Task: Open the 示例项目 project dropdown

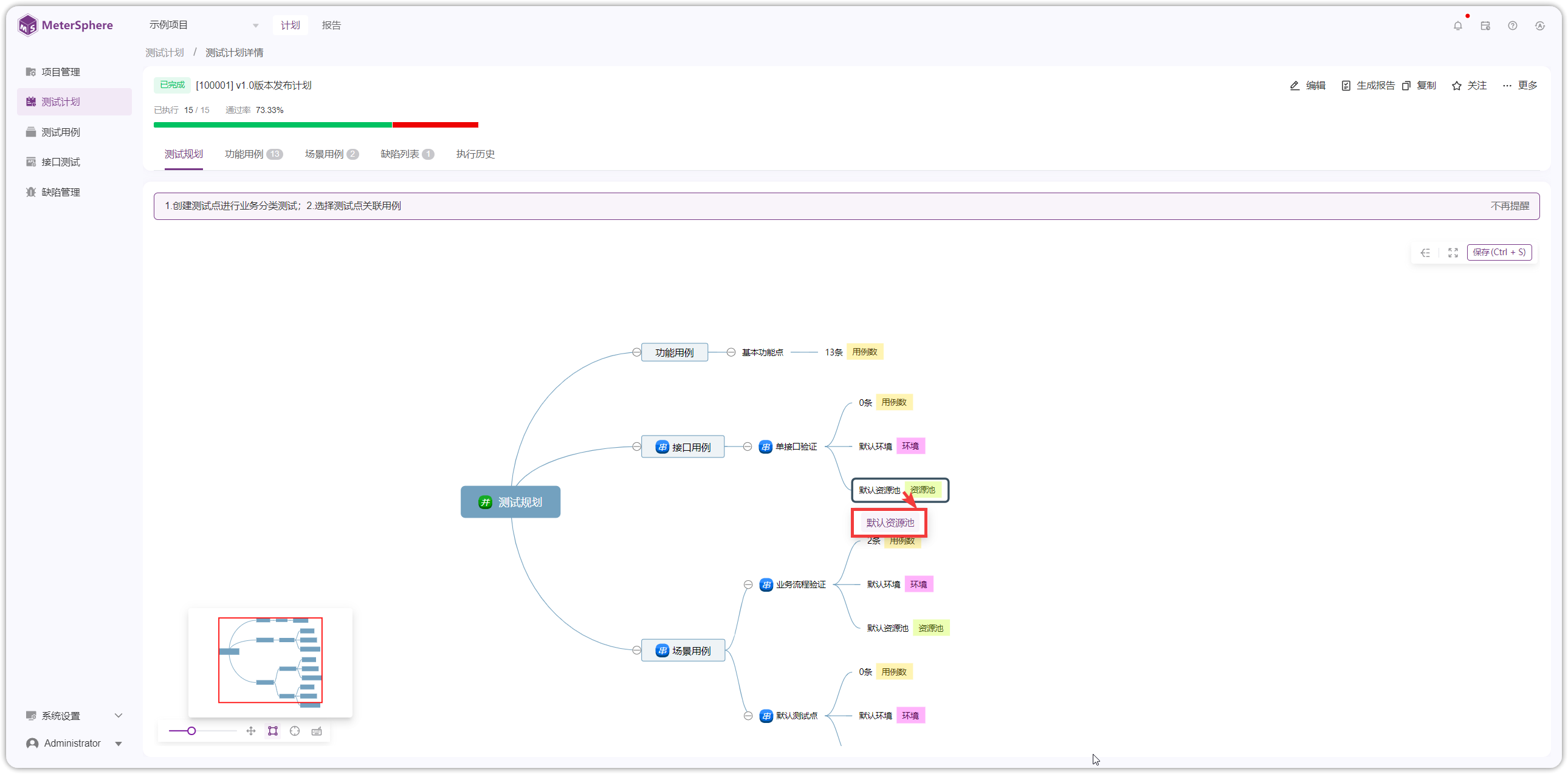Action: click(x=205, y=25)
